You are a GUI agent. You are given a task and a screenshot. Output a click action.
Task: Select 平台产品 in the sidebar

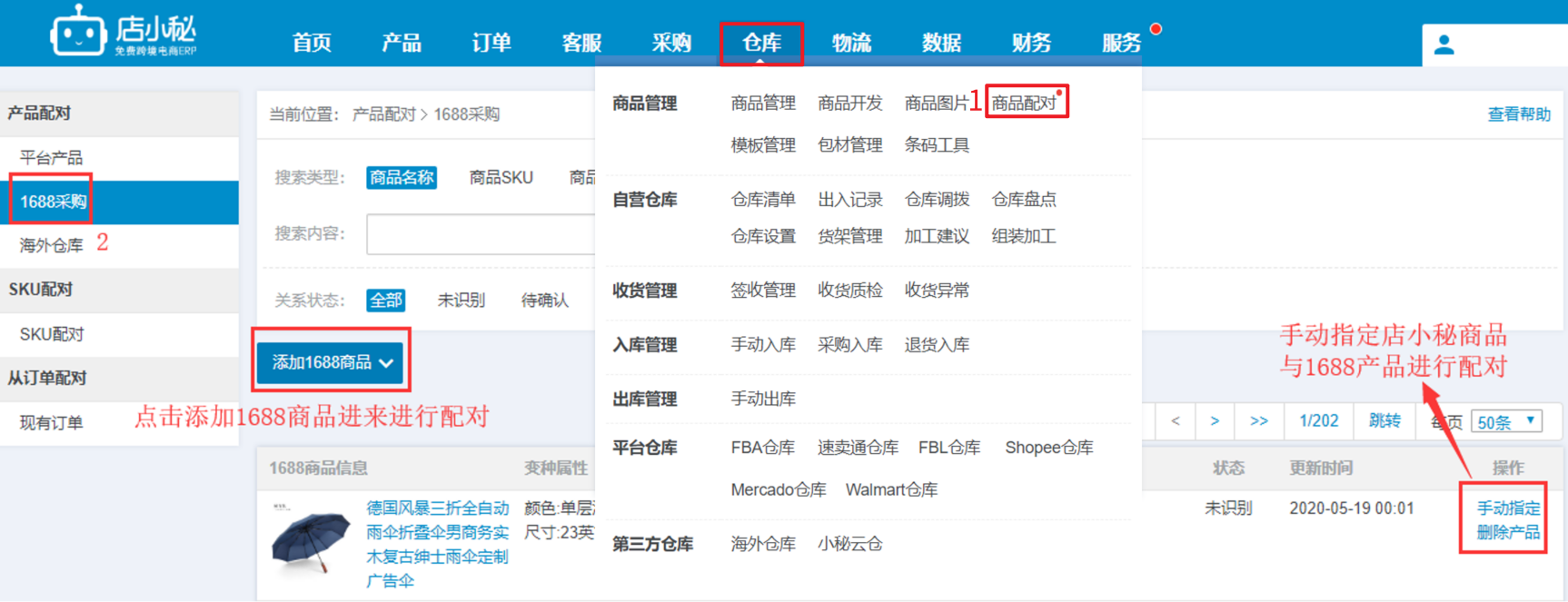click(51, 158)
